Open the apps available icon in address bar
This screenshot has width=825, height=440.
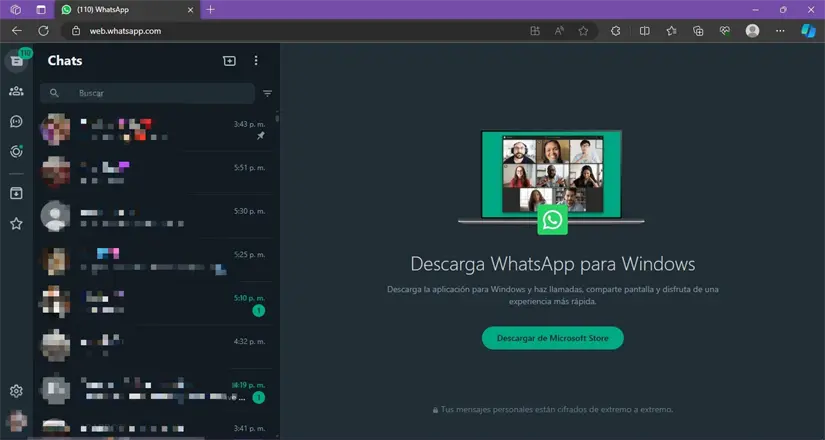[x=535, y=31]
